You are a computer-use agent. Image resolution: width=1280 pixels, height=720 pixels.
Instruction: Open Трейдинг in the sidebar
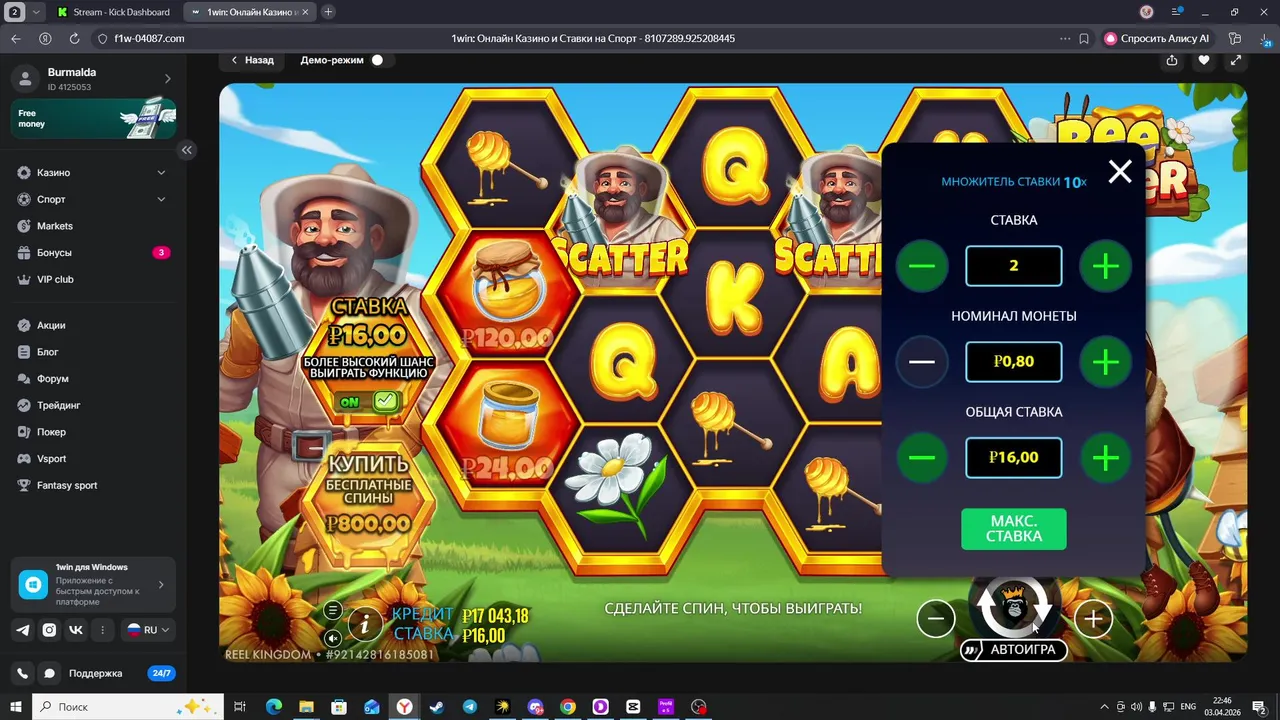coord(93,405)
